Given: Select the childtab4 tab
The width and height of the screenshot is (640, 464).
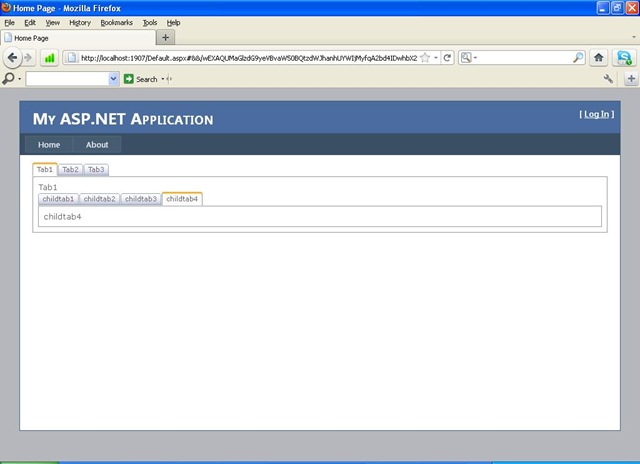Looking at the screenshot, I should (x=182, y=199).
